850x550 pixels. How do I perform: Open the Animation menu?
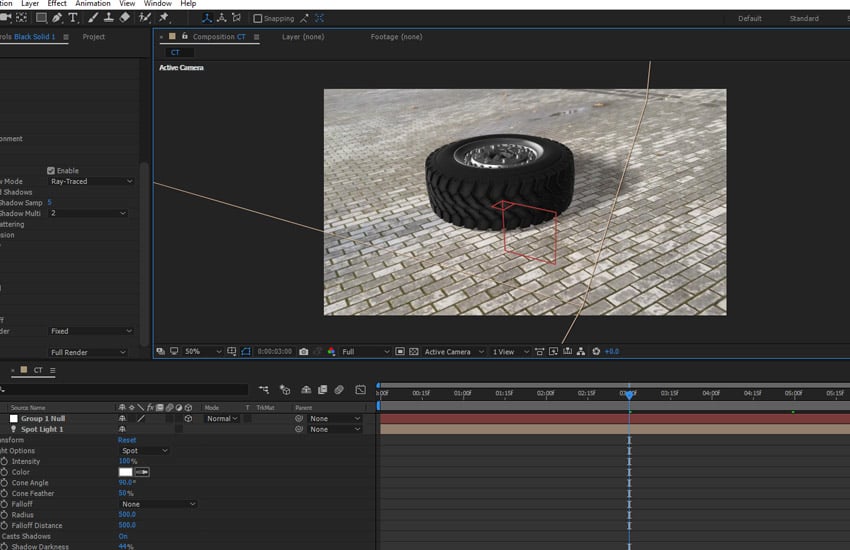pos(93,4)
